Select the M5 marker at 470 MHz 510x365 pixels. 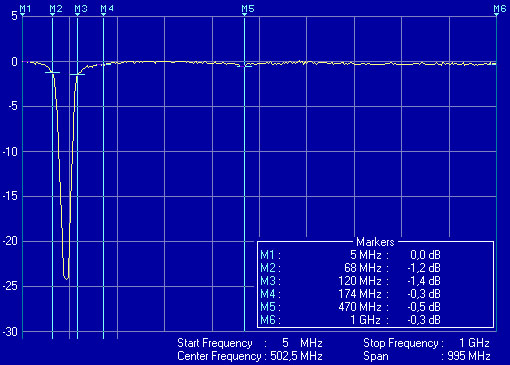coord(248,9)
